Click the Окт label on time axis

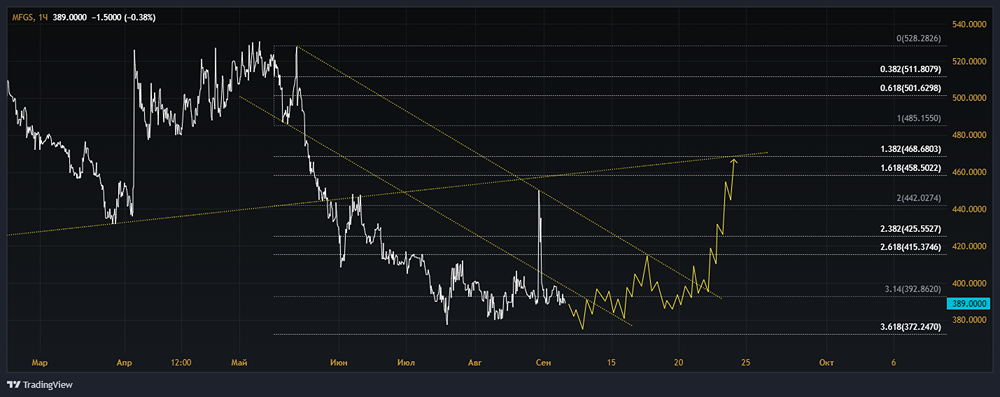pos(826,363)
